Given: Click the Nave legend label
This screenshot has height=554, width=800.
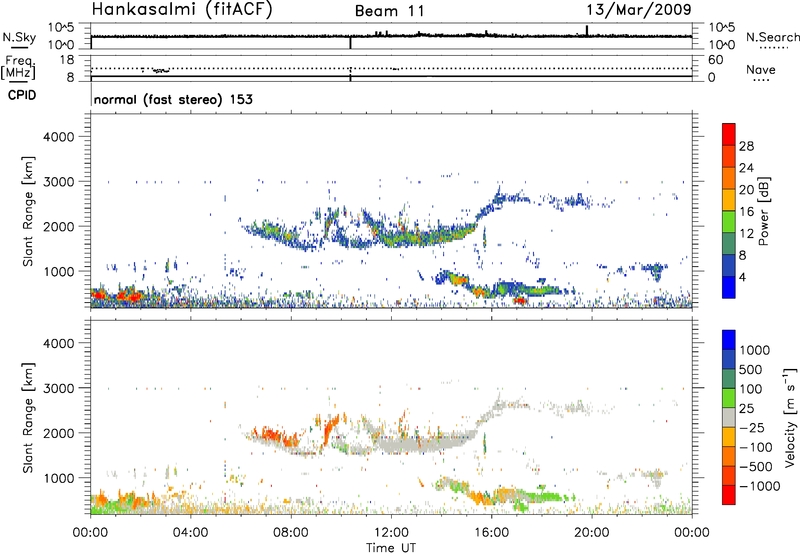Looking at the screenshot, I should click(x=761, y=69).
